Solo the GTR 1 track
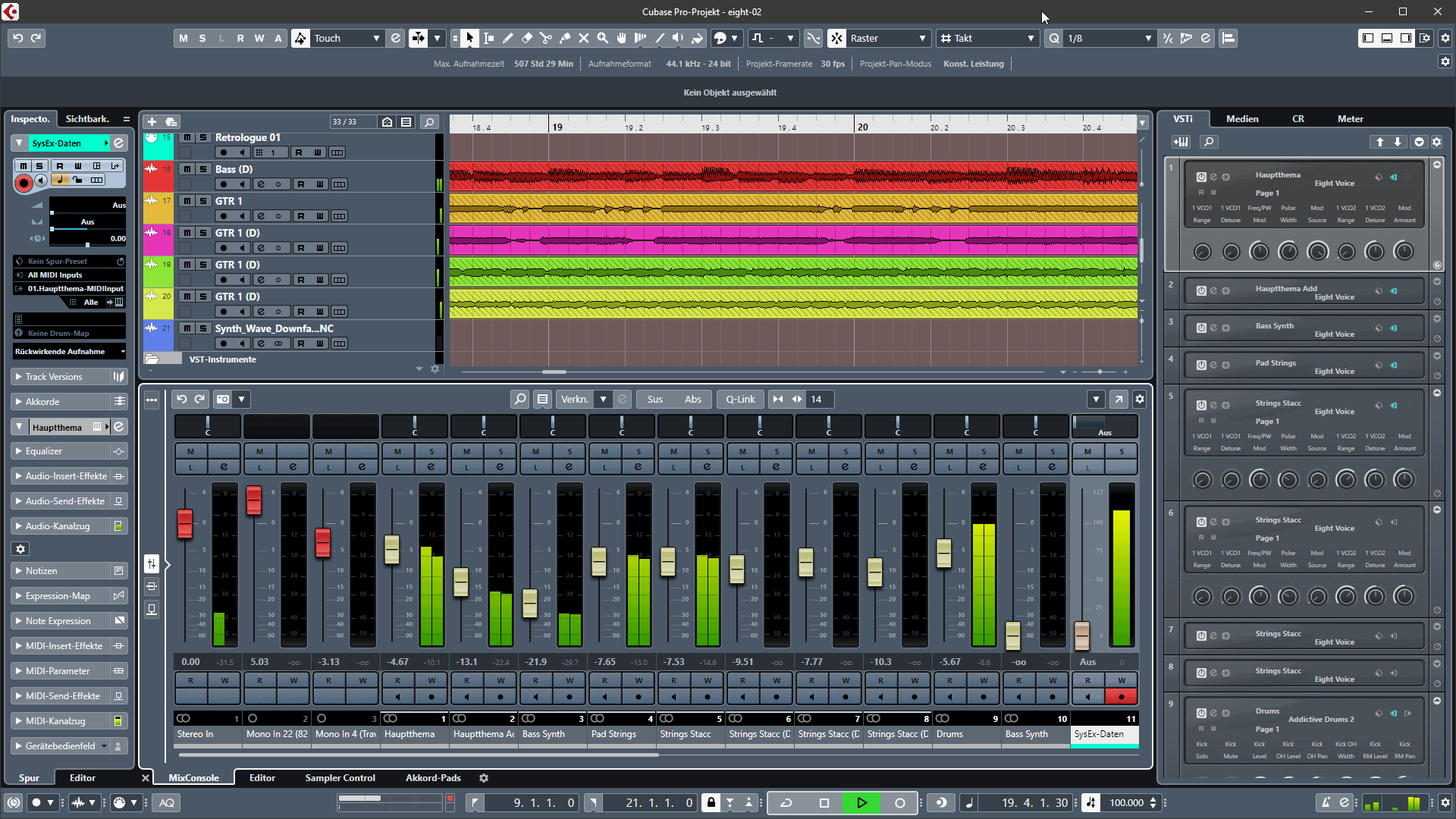The image size is (1456, 819). pos(202,201)
